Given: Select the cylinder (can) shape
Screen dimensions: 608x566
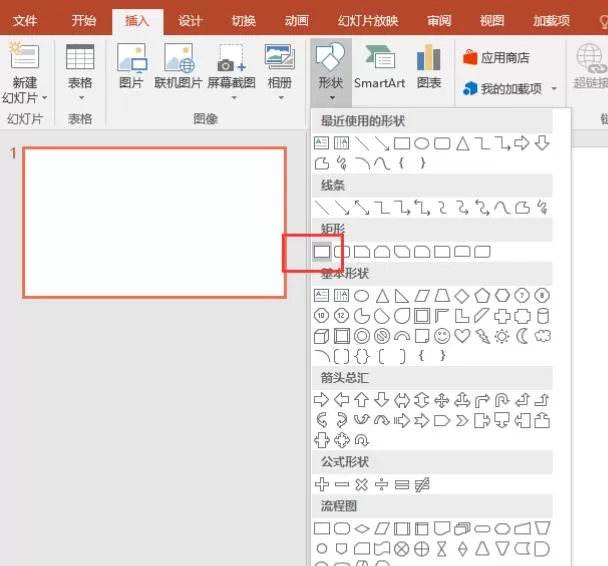Looking at the screenshot, I should pyautogui.click(x=542, y=316).
